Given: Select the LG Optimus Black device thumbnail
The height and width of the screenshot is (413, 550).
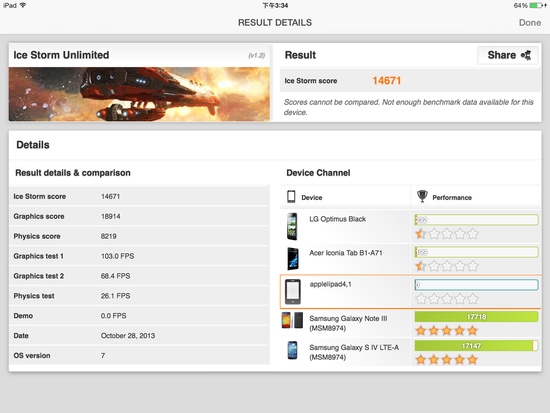Looking at the screenshot, I should point(292,226).
